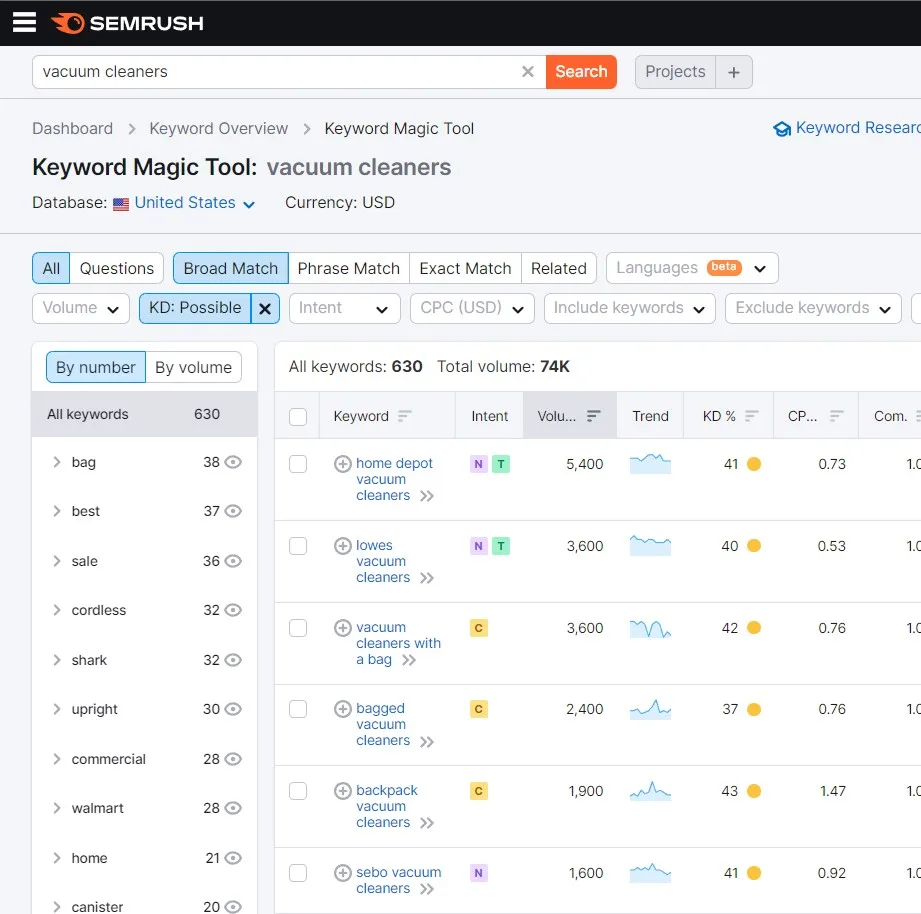Add home depot vacuum cleaners to list

point(342,464)
